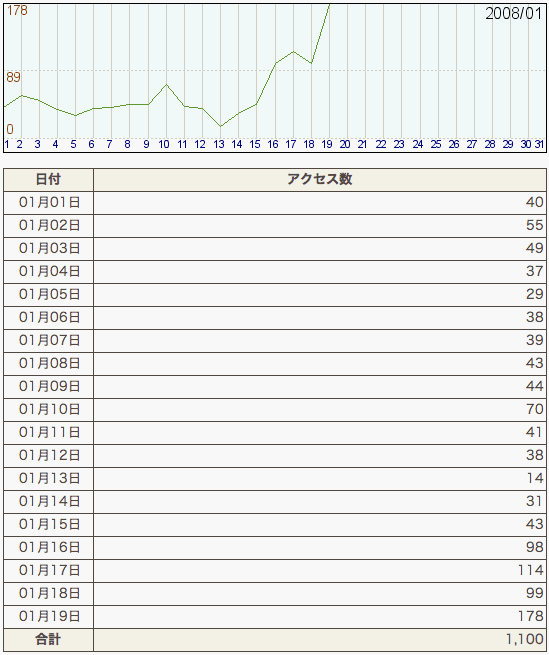Viewport: 549px width, 655px height.
Task: Click day 28 on chart x-axis
Action: pyautogui.click(x=490, y=145)
